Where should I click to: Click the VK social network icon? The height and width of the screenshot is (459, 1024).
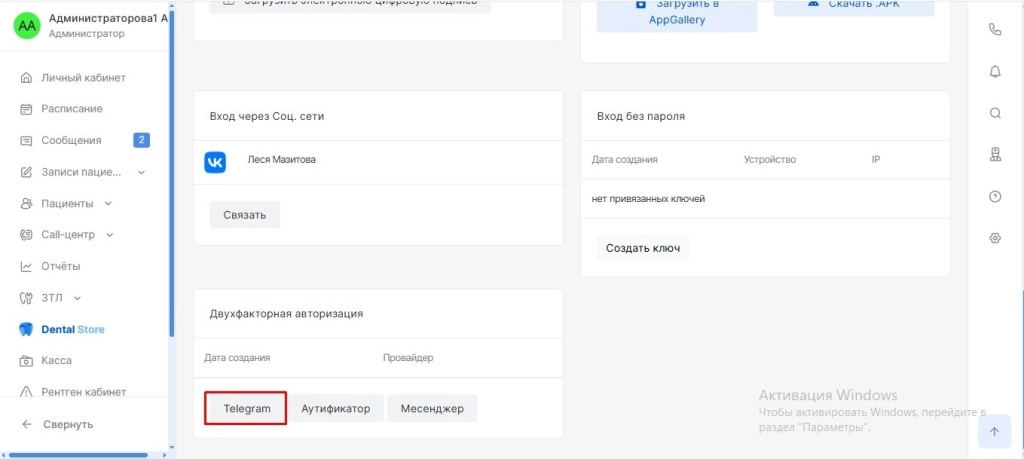coord(215,162)
